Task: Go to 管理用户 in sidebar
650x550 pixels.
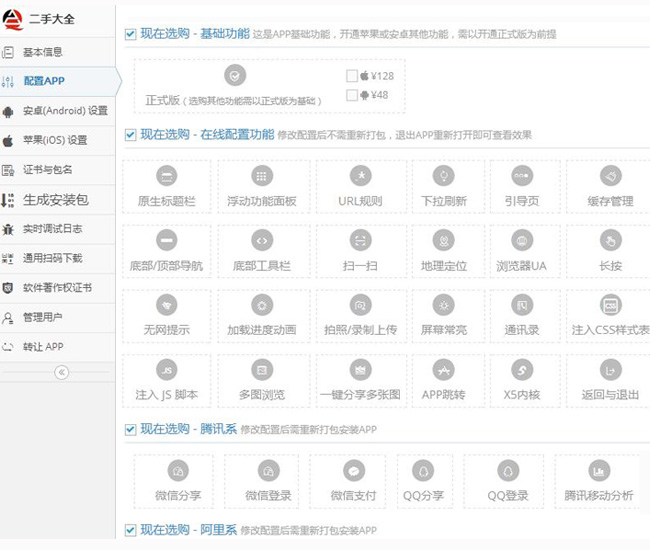Action: 58,317
